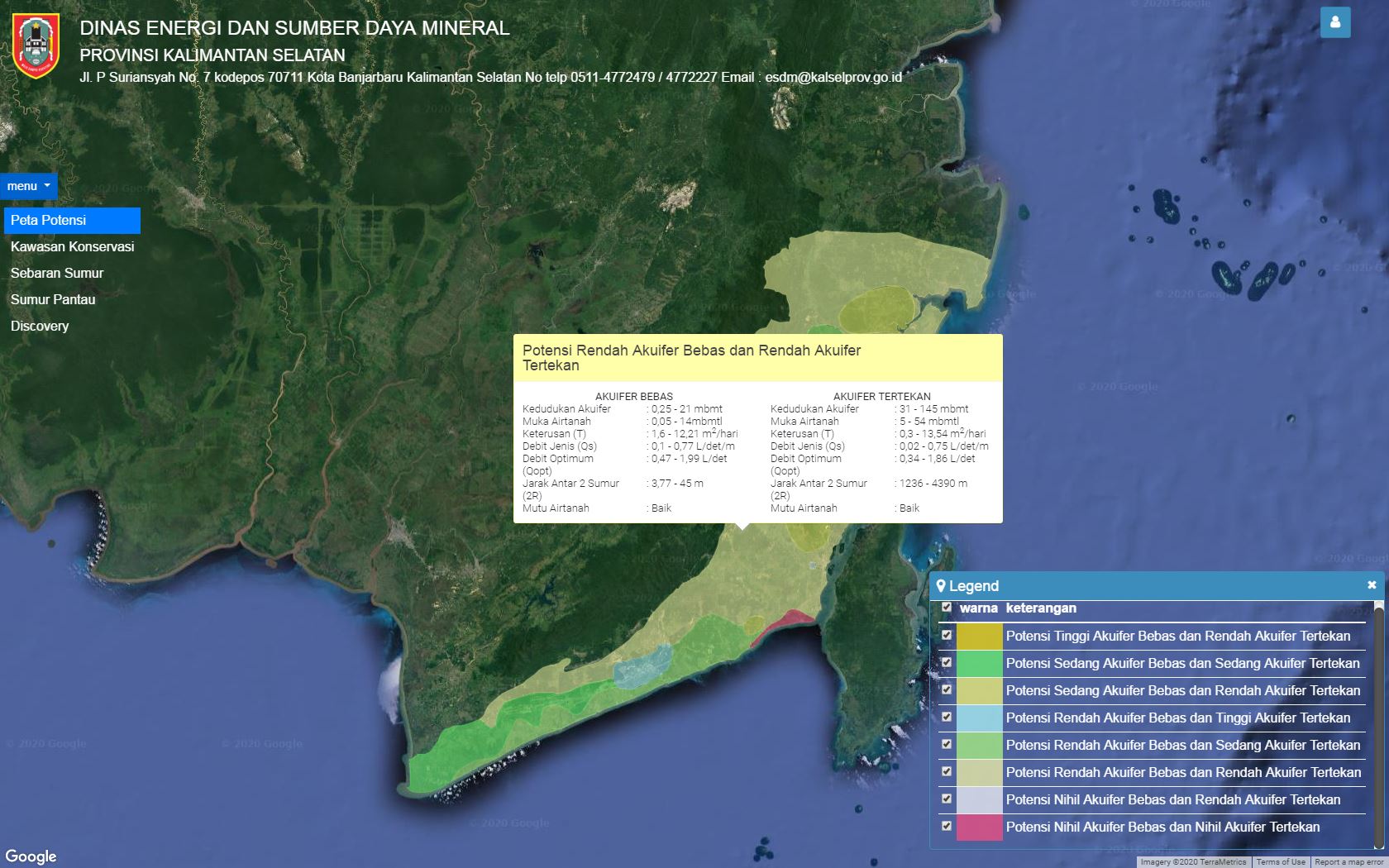1389x868 pixels.
Task: Click the pink Potensi Nihil color swatch
Action: pos(979,827)
